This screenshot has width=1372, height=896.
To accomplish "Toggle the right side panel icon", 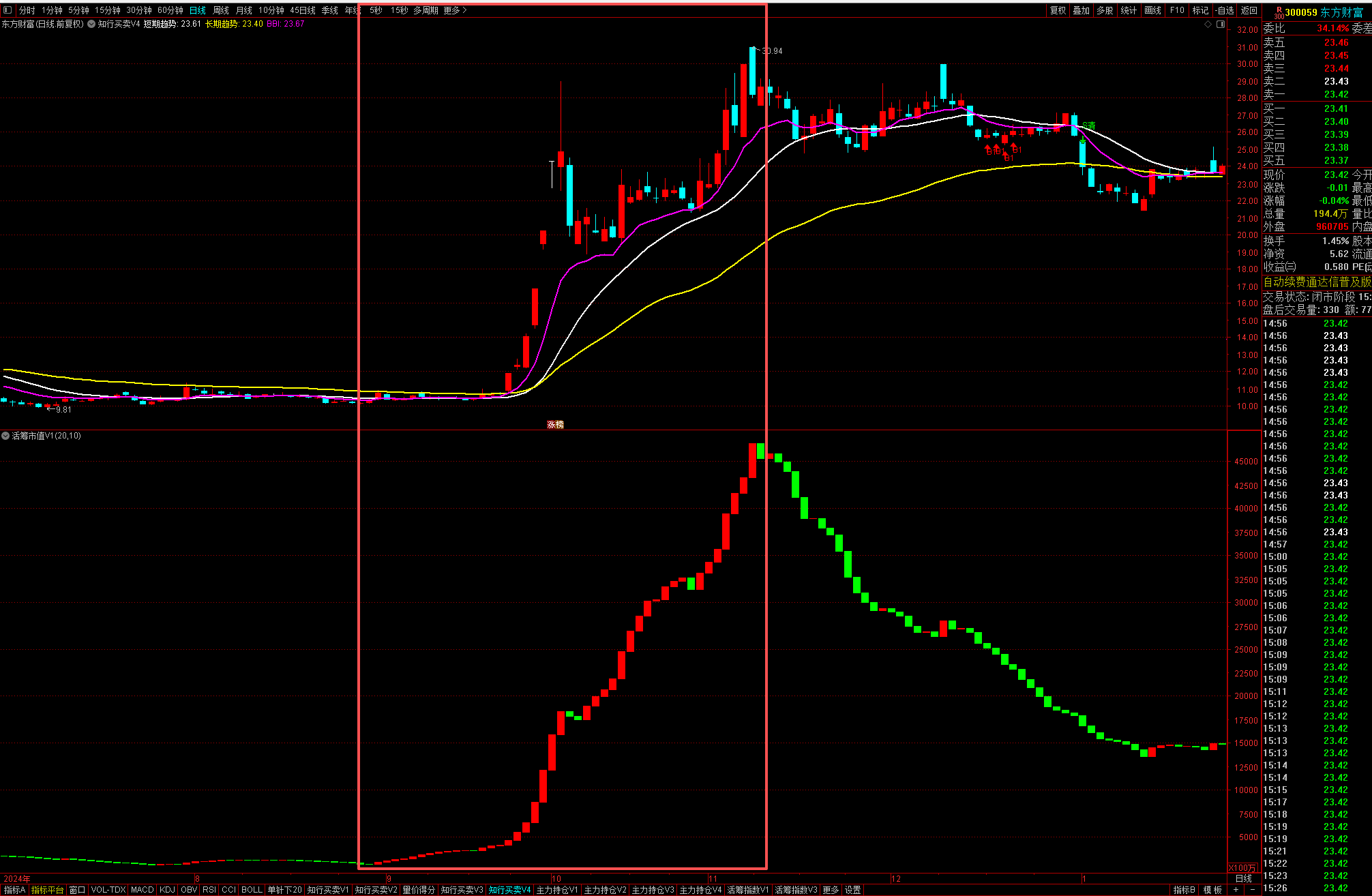I will tap(1221, 24).
